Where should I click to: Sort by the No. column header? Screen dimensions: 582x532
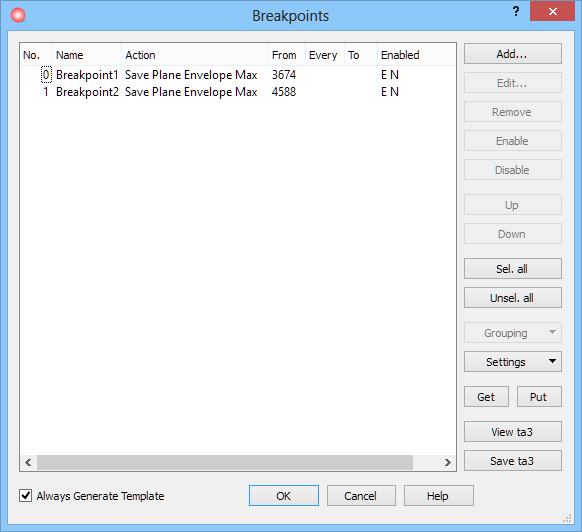pyautogui.click(x=36, y=55)
